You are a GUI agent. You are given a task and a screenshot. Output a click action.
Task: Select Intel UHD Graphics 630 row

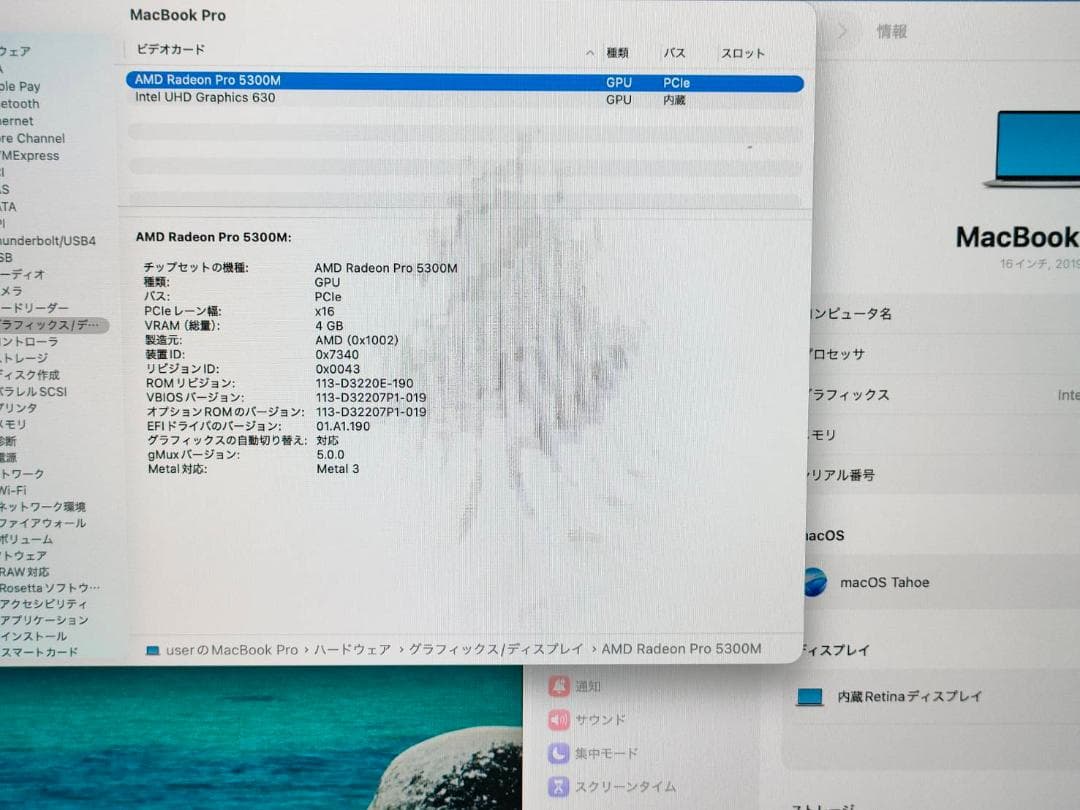(464, 98)
